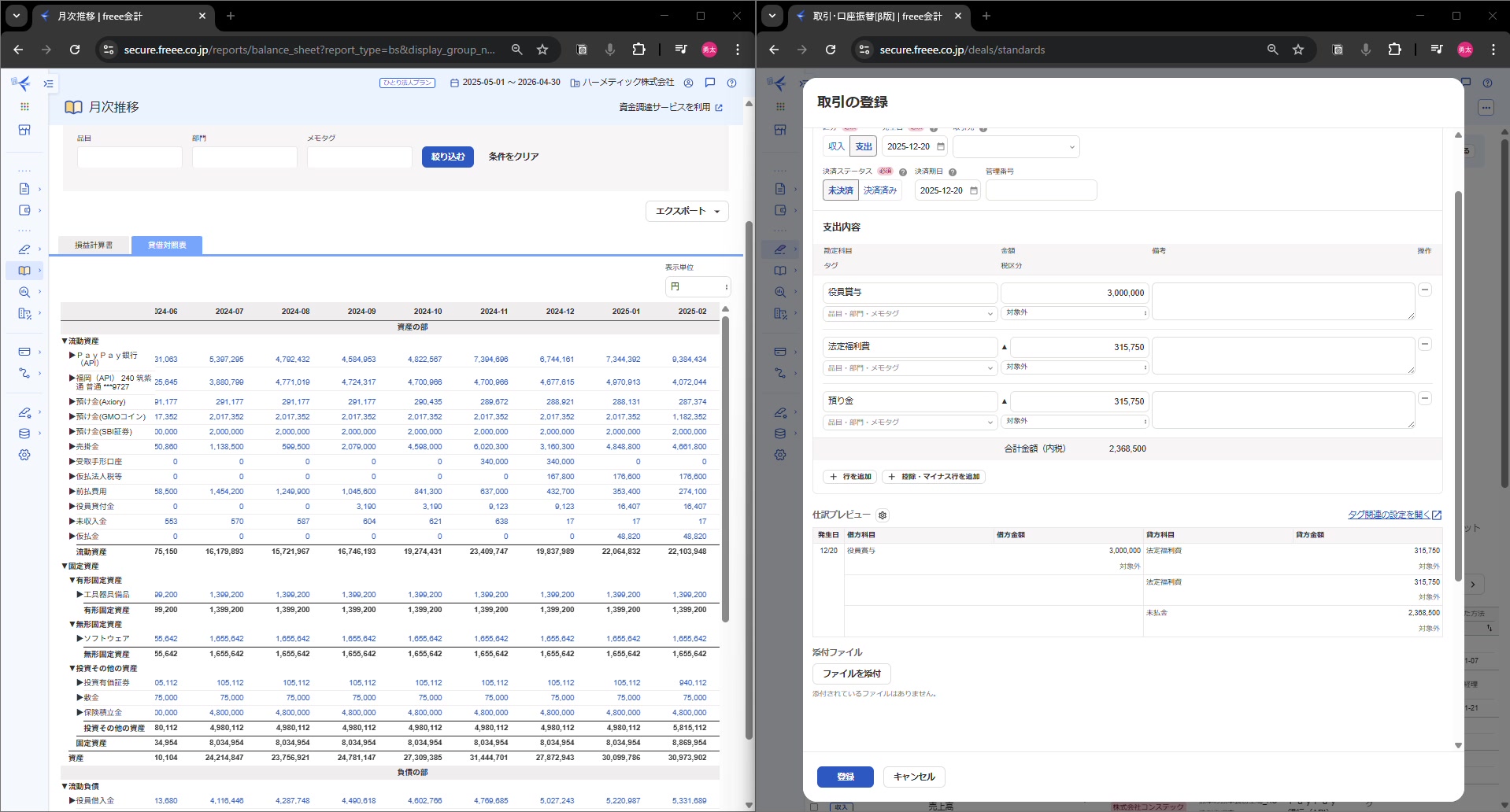Open the wallet icon in left sidebar

click(24, 210)
